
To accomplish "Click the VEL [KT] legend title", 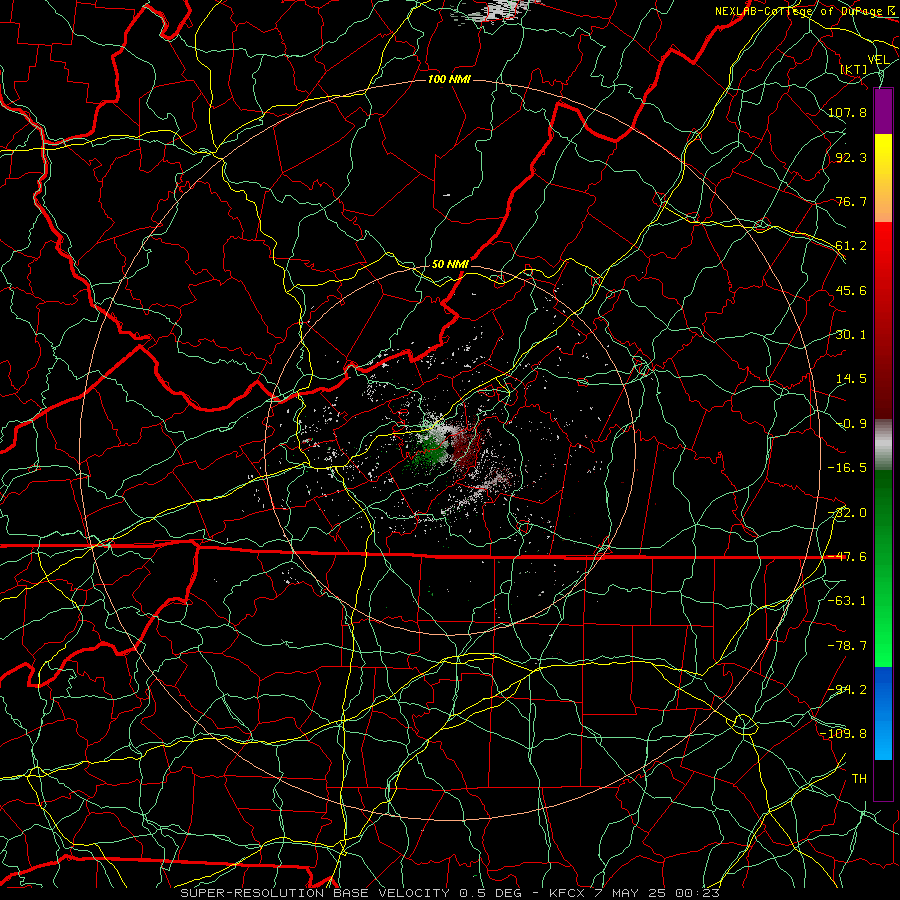I will pos(864,64).
